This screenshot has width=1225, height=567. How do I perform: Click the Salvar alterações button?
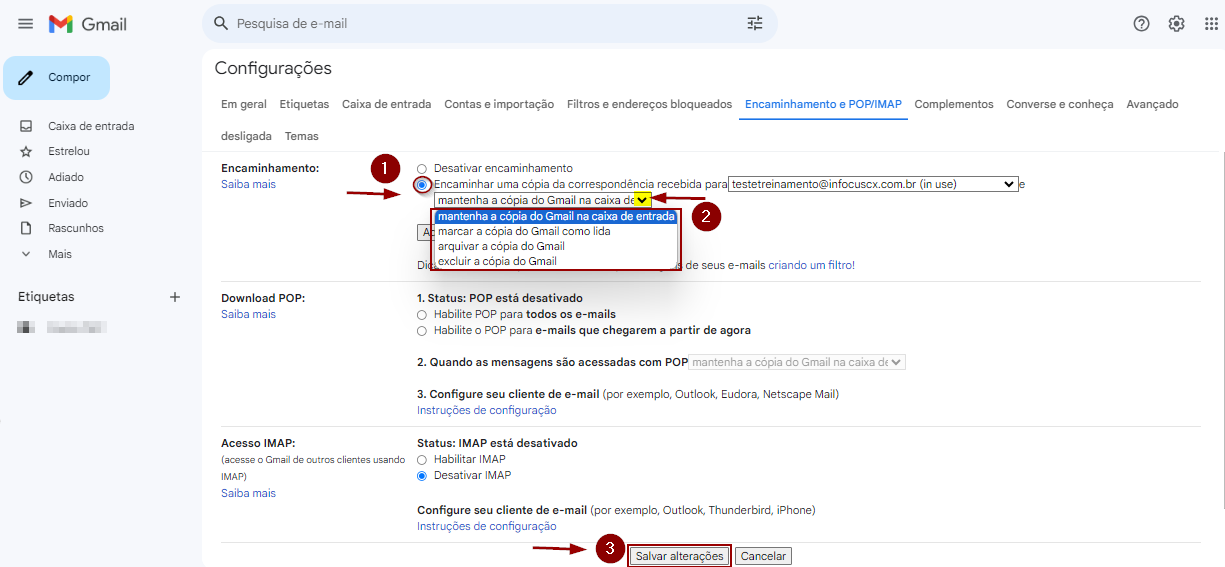tap(679, 556)
